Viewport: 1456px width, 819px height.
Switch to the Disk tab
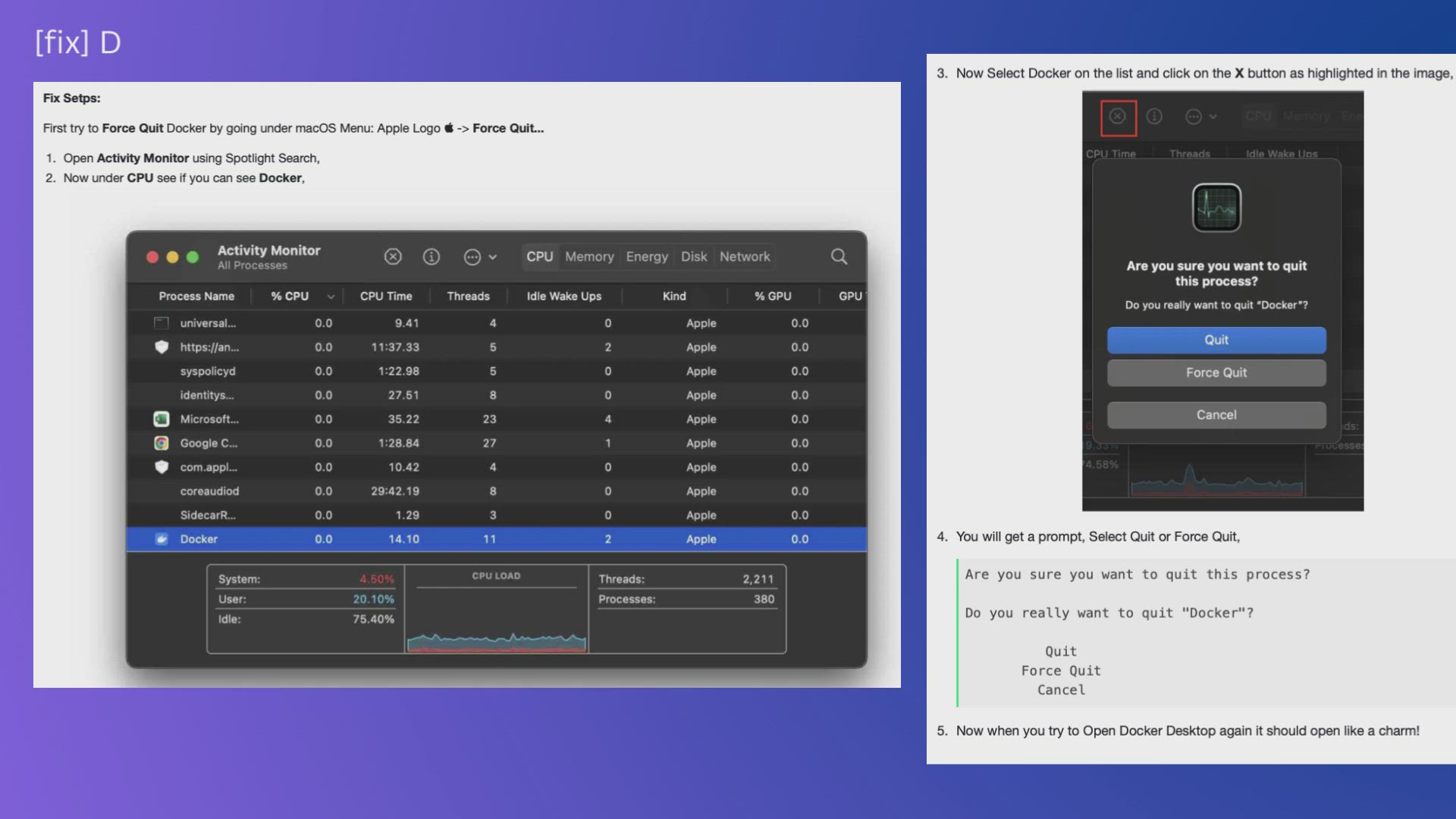tap(694, 257)
